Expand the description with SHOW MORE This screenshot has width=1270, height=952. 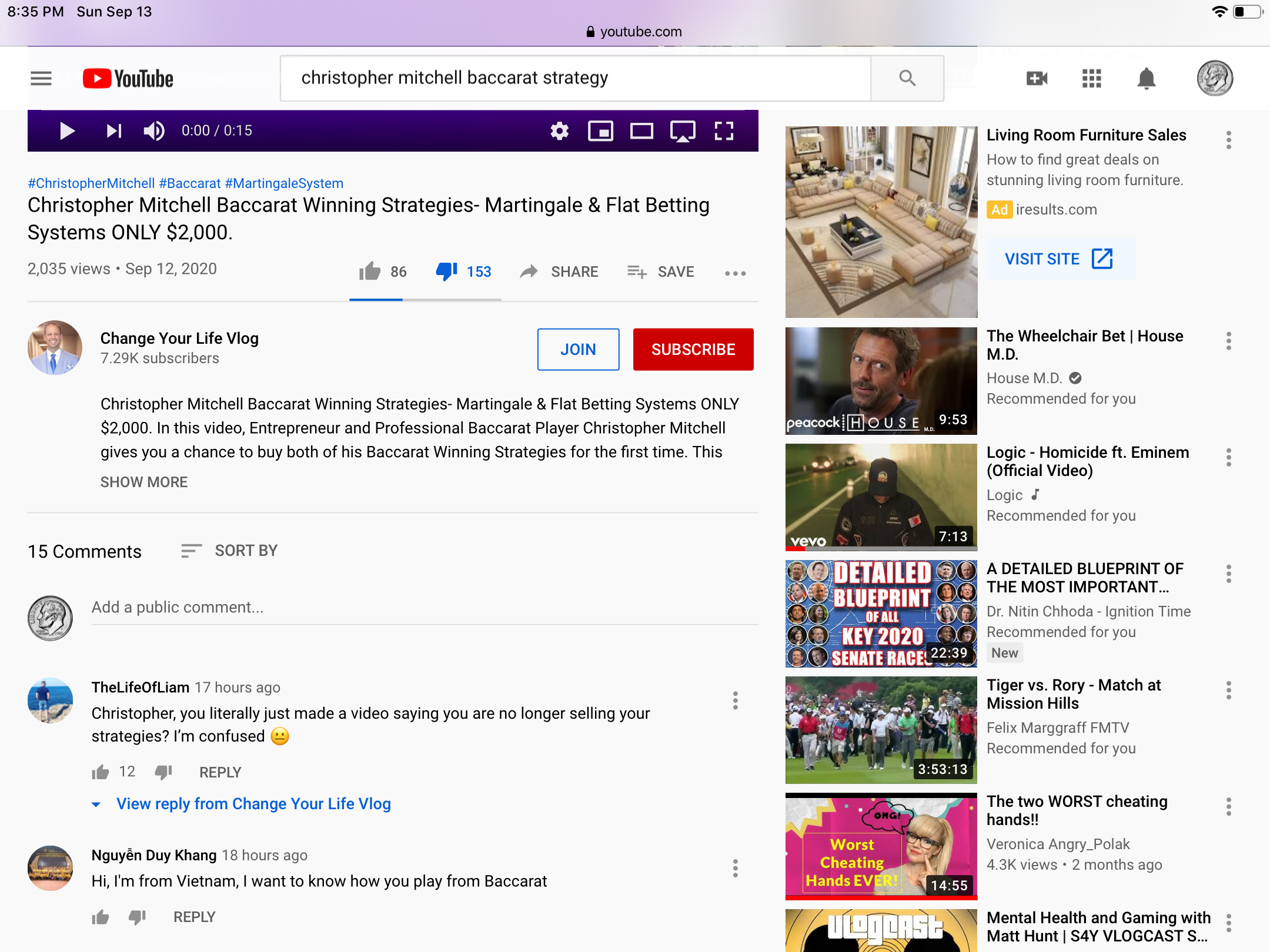pyautogui.click(x=144, y=482)
